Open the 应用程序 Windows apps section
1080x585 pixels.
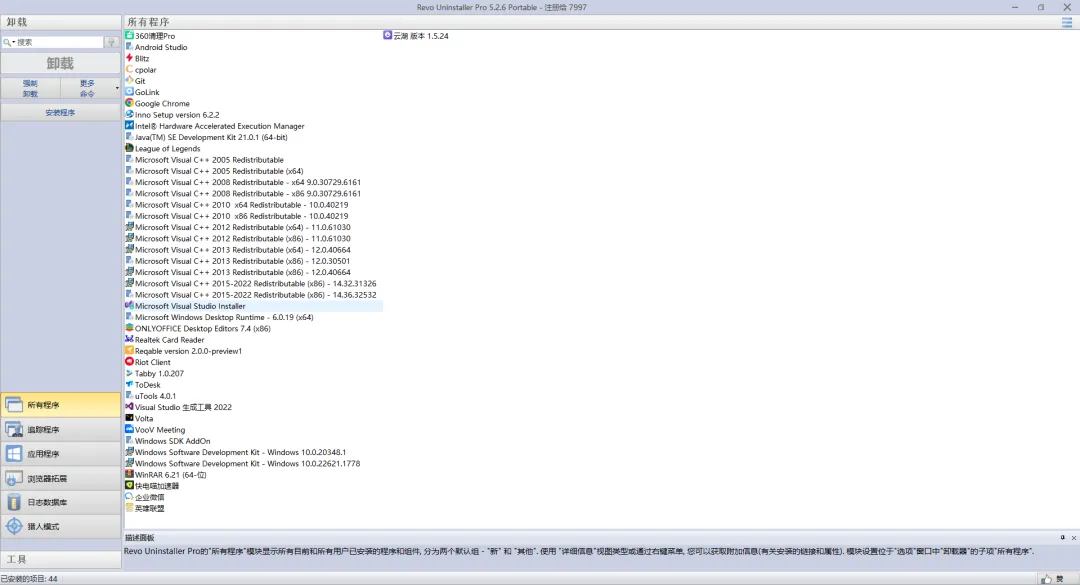61,454
